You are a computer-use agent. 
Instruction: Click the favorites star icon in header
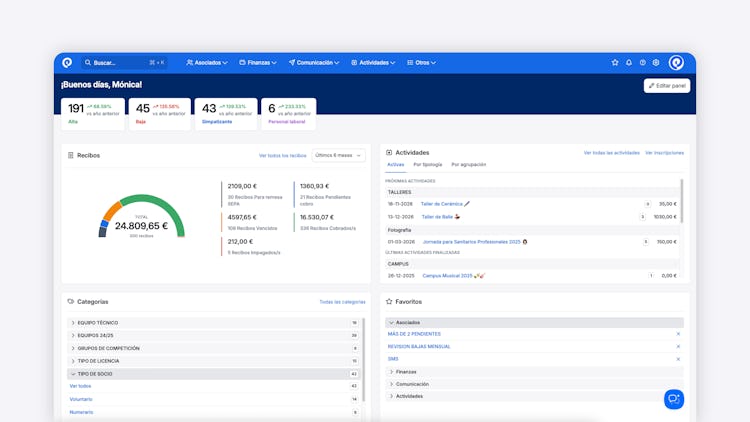[x=615, y=63]
